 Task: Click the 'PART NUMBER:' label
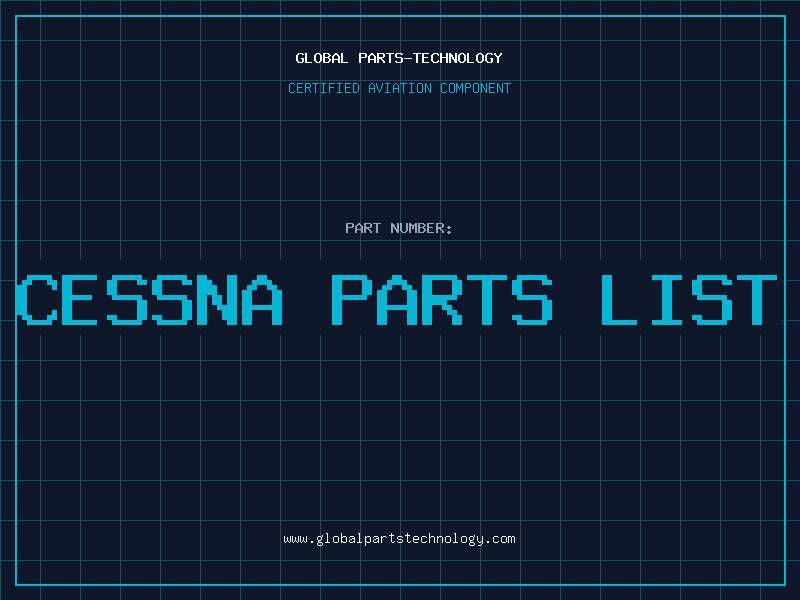click(x=399, y=228)
